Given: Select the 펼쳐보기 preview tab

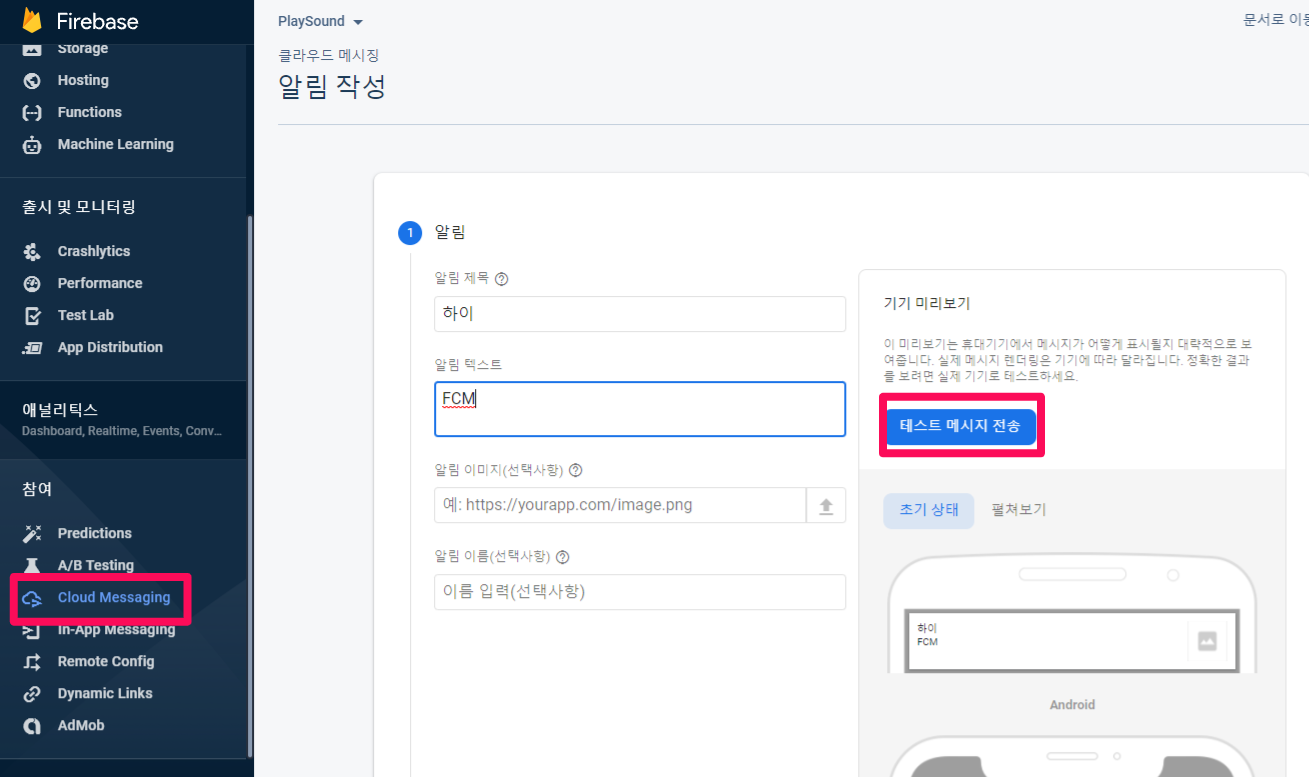Looking at the screenshot, I should tap(1018, 509).
